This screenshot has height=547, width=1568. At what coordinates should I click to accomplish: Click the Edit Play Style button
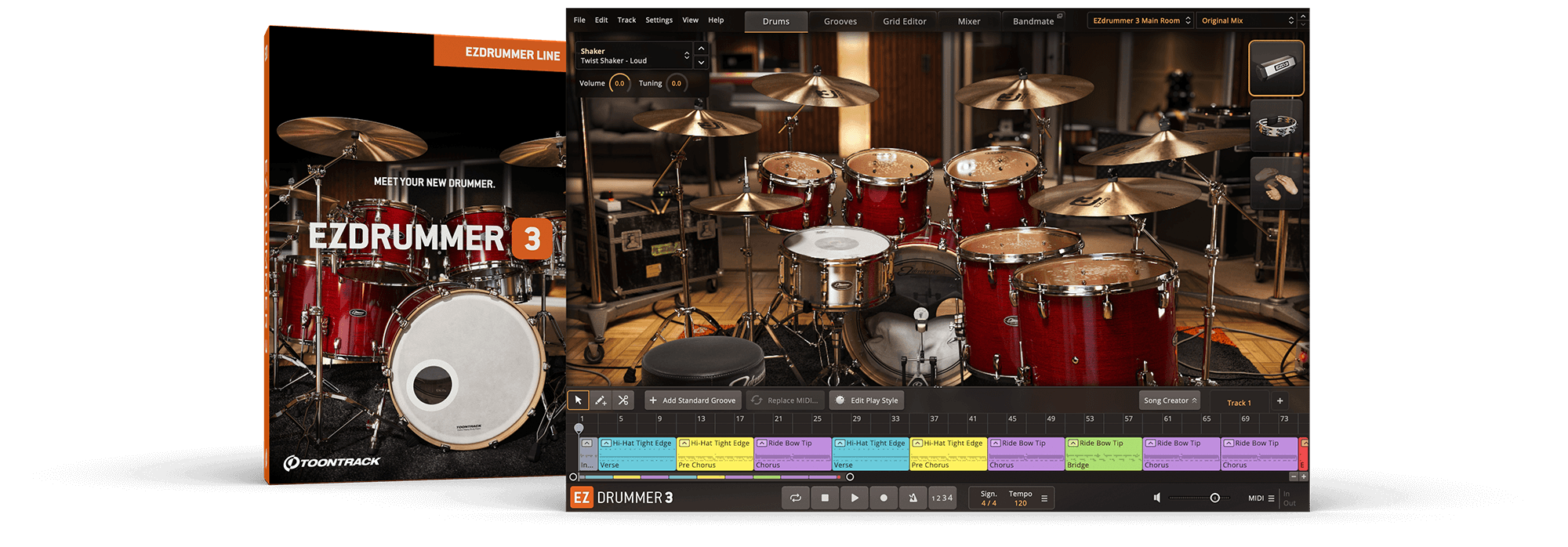coord(866,400)
